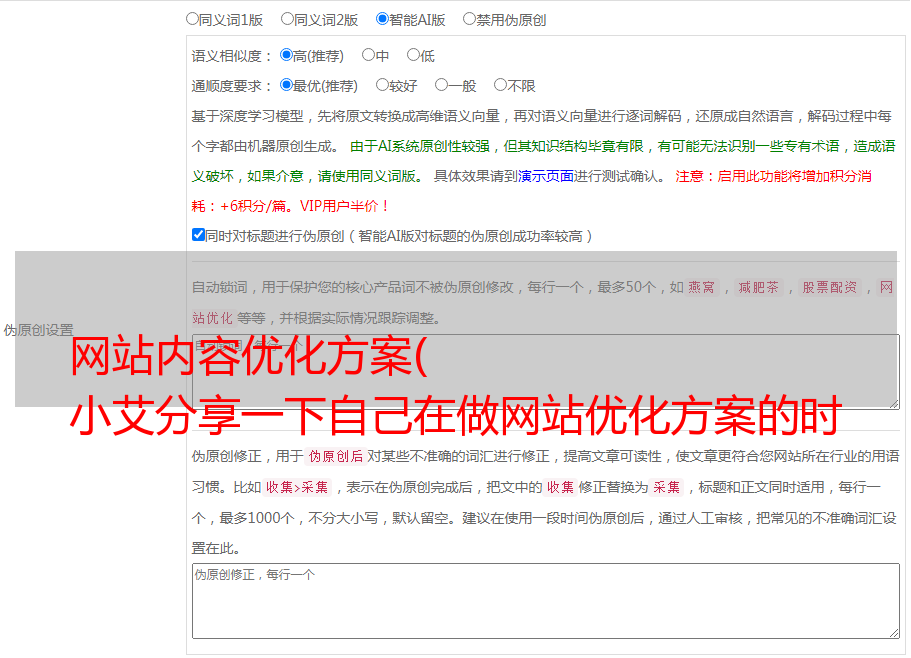
Task: Set 通顺度要求 to 较好
Action: (382, 85)
